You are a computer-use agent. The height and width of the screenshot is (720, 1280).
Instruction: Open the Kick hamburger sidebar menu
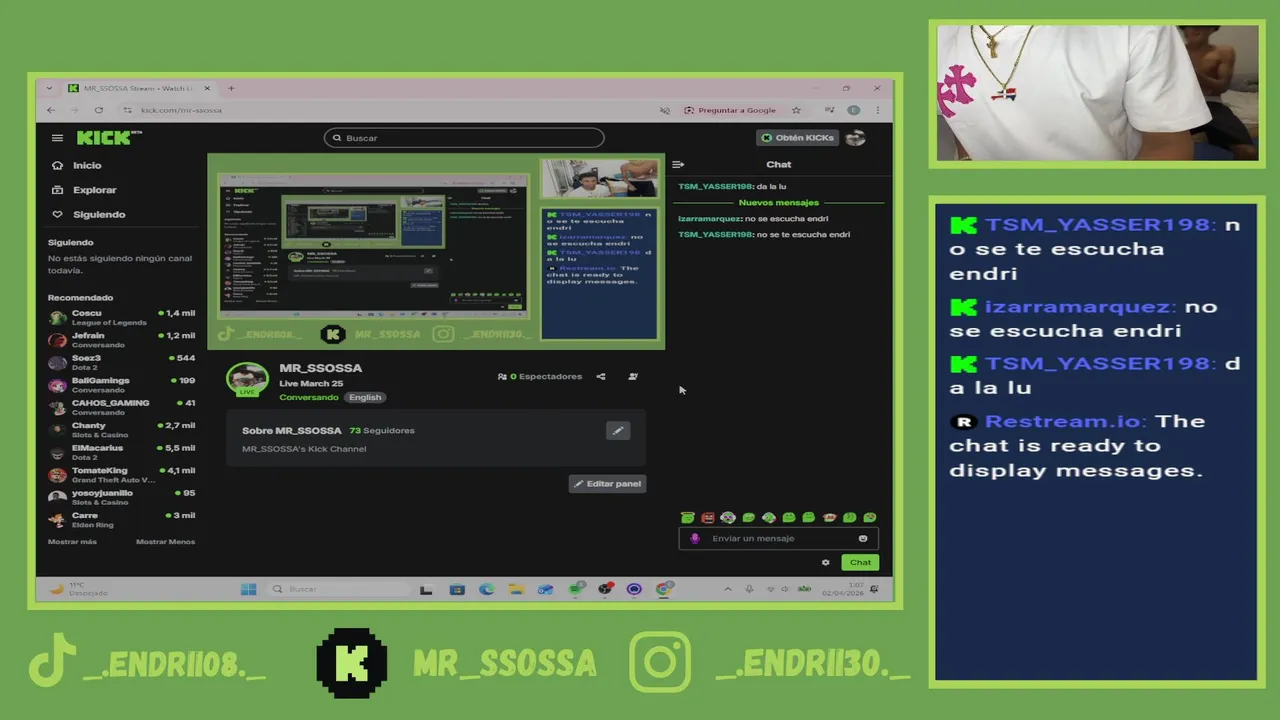57,138
